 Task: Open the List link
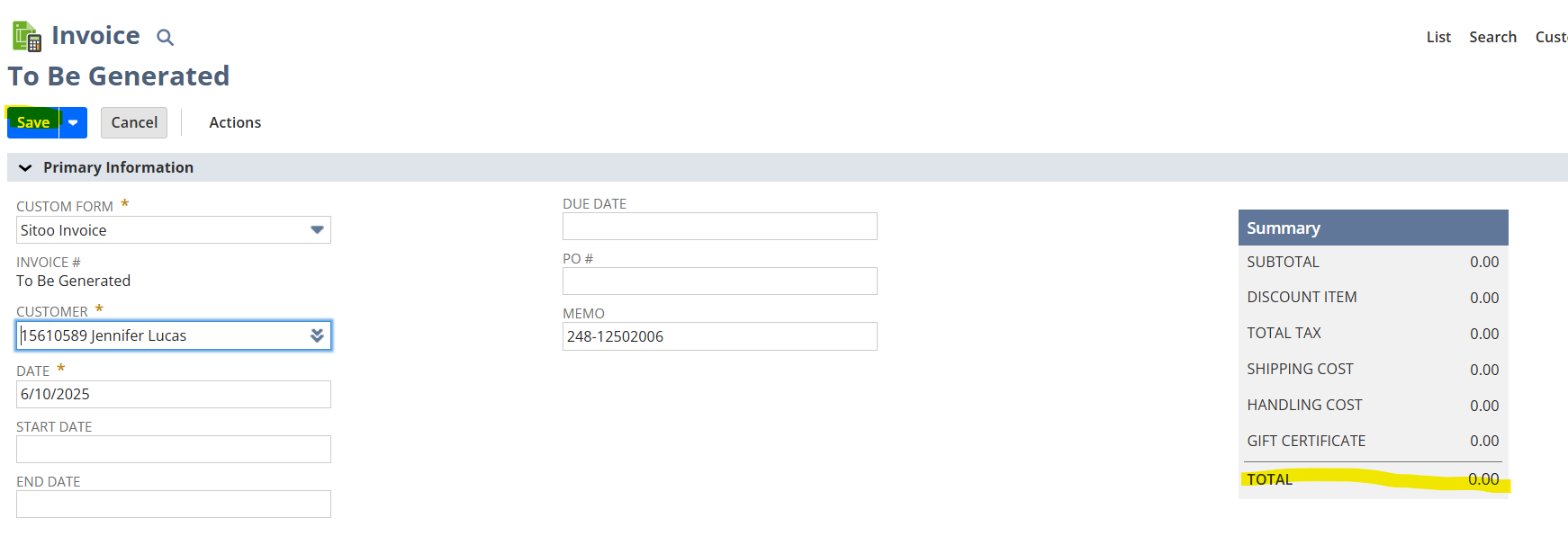tap(1438, 37)
